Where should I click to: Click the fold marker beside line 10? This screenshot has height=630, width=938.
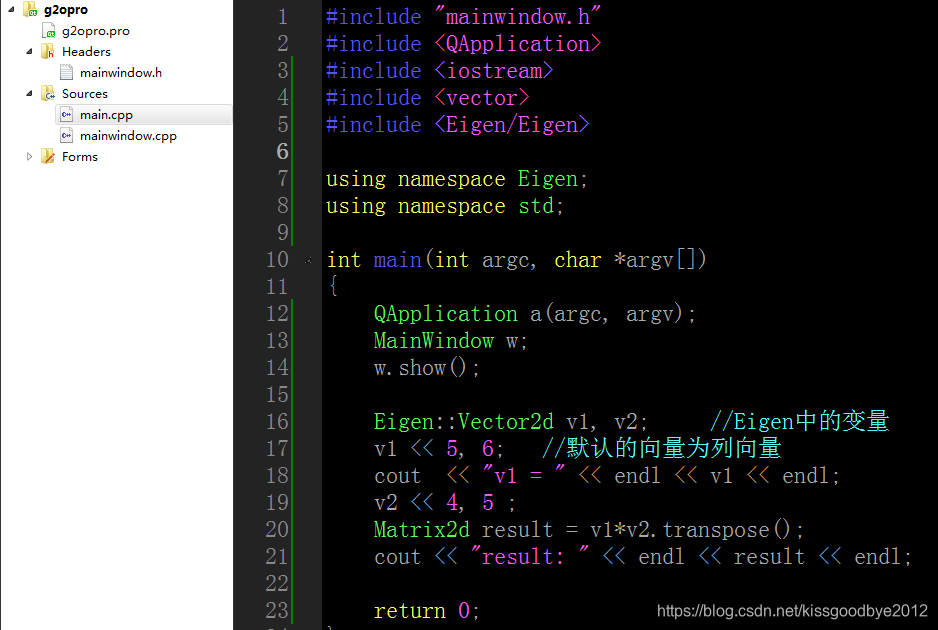coord(308,260)
